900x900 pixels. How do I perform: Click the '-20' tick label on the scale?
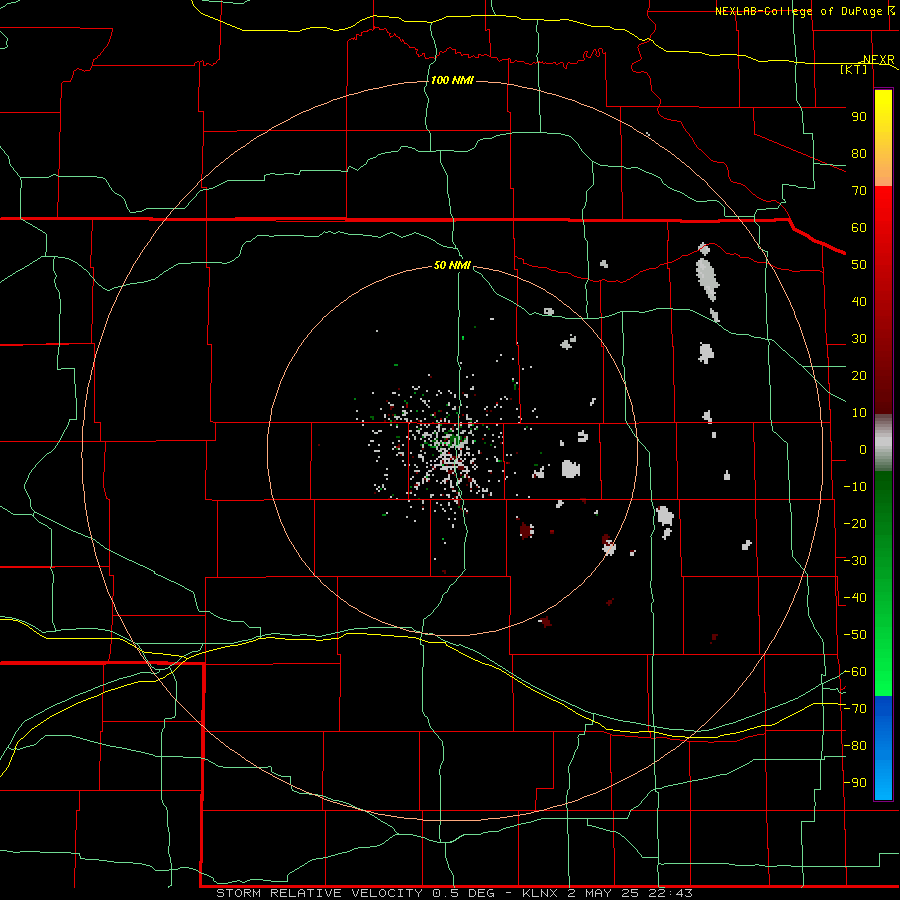[x=855, y=523]
